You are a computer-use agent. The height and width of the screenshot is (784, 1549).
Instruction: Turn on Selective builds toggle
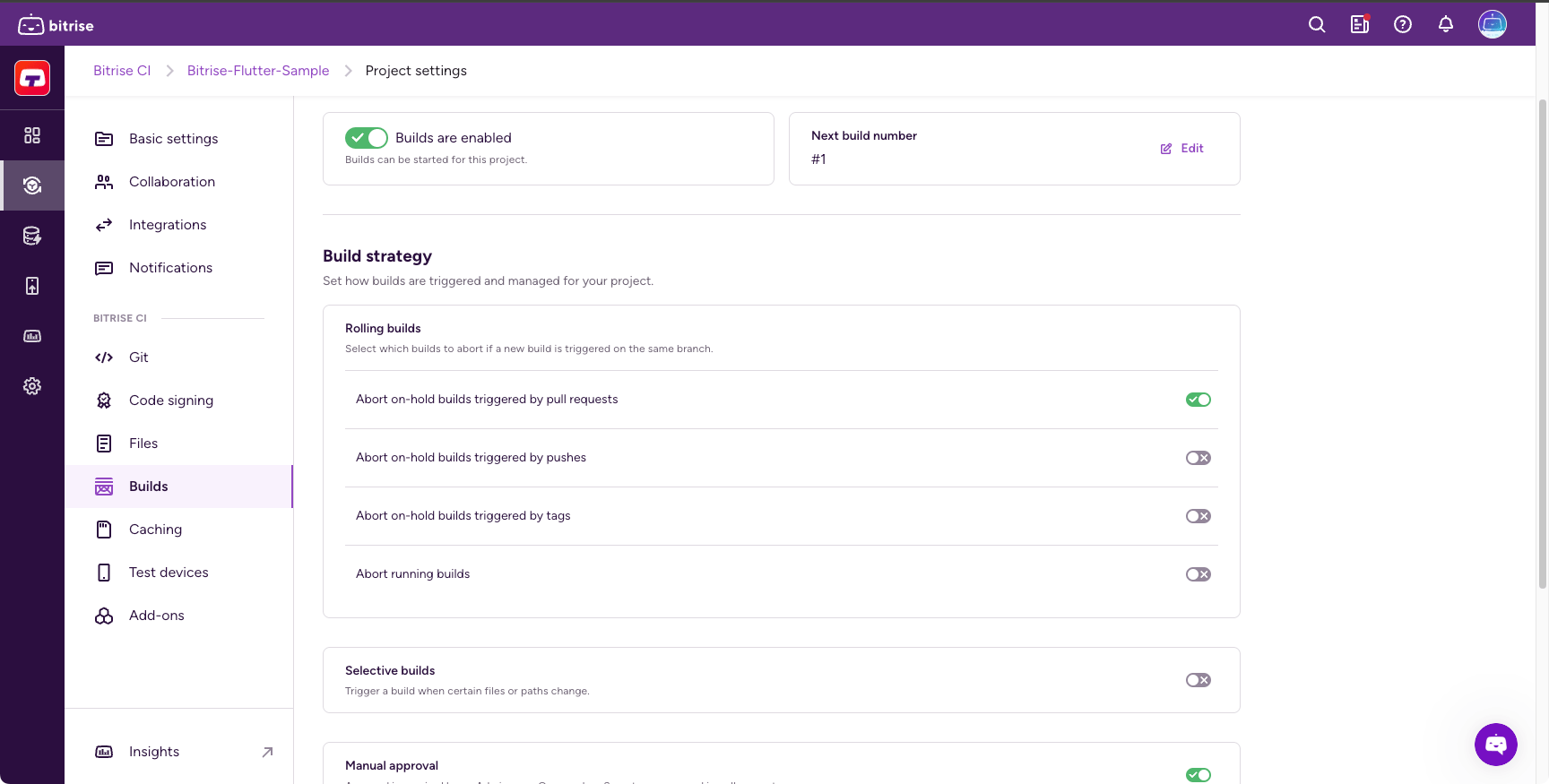pyautogui.click(x=1198, y=680)
